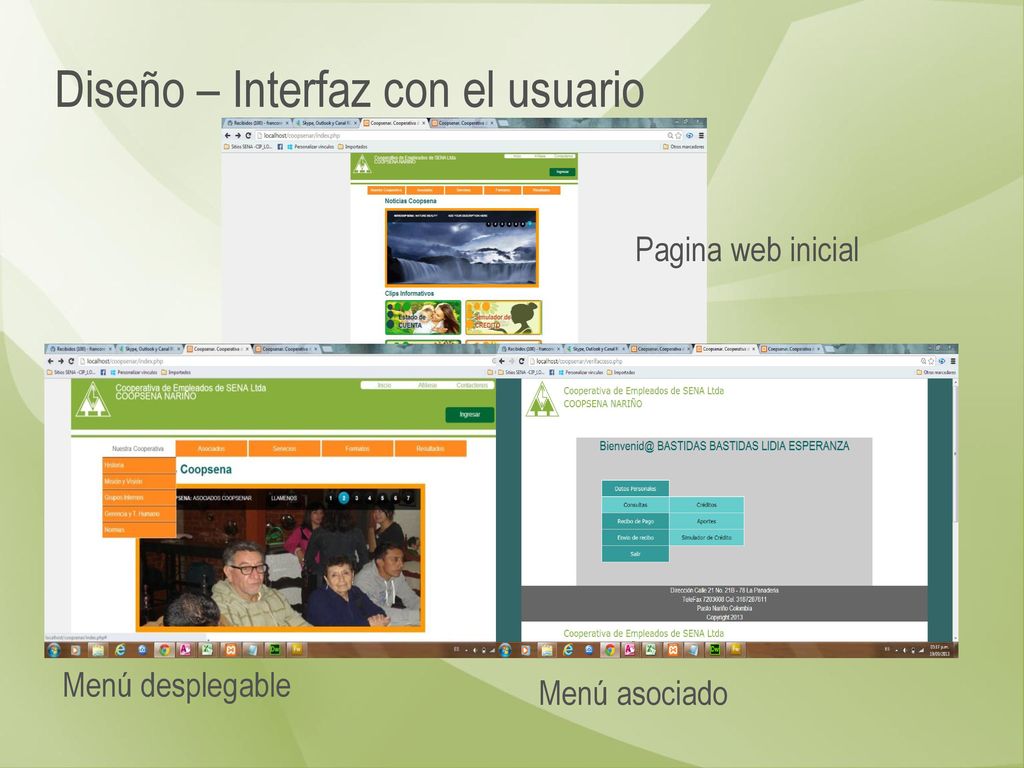Open Chrome menu icon in bottom-right browser
1024x768 pixels.
(953, 361)
